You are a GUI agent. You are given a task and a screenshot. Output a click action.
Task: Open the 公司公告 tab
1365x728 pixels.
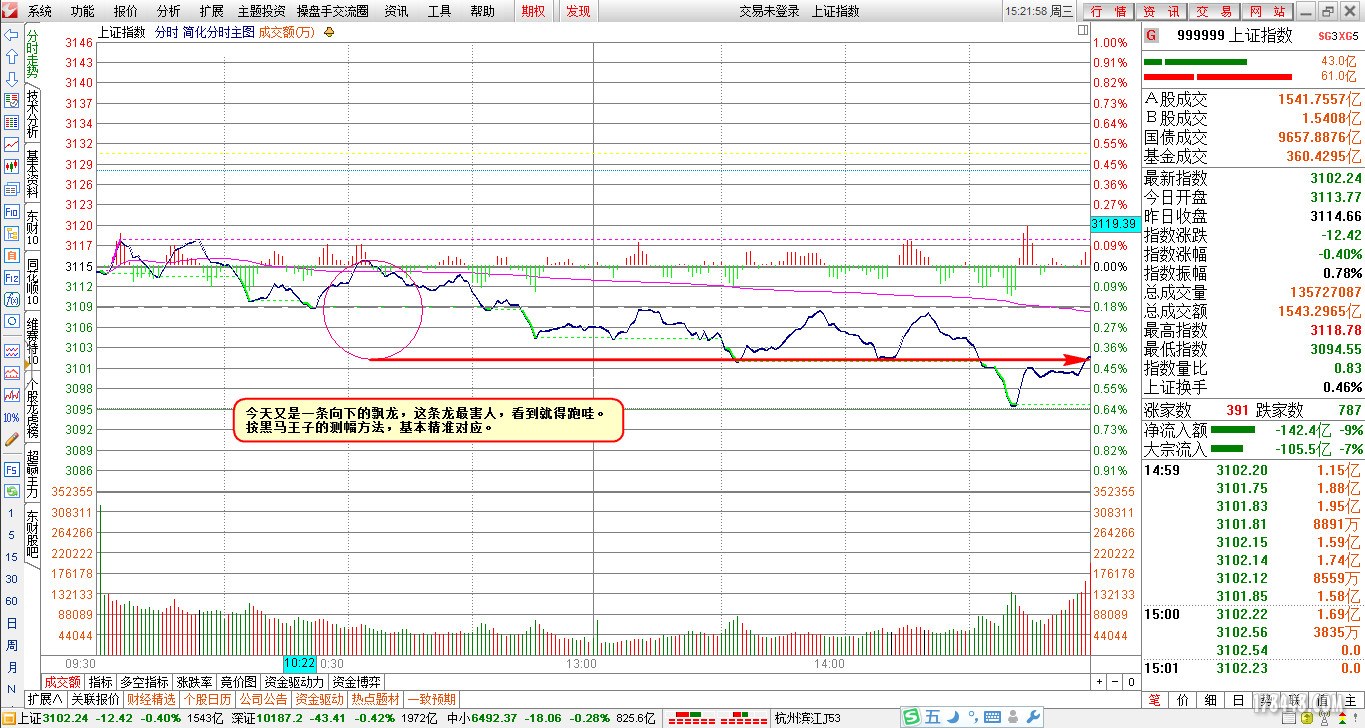pos(264,699)
